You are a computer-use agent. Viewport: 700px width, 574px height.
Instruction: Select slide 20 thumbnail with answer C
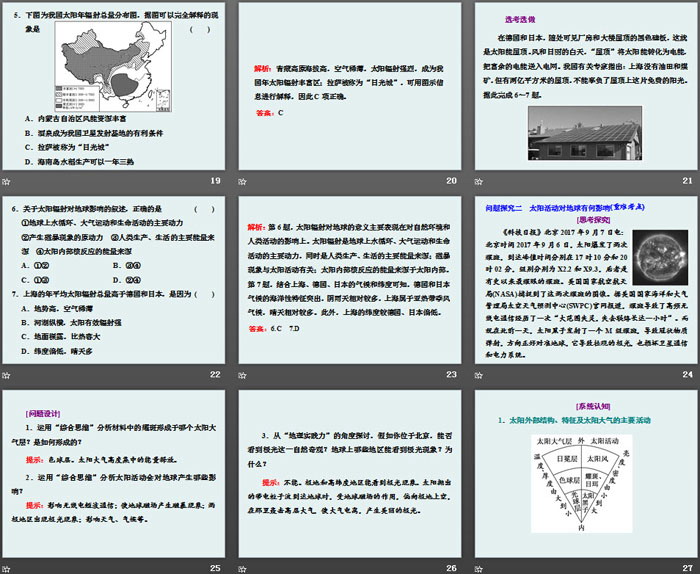pos(350,86)
